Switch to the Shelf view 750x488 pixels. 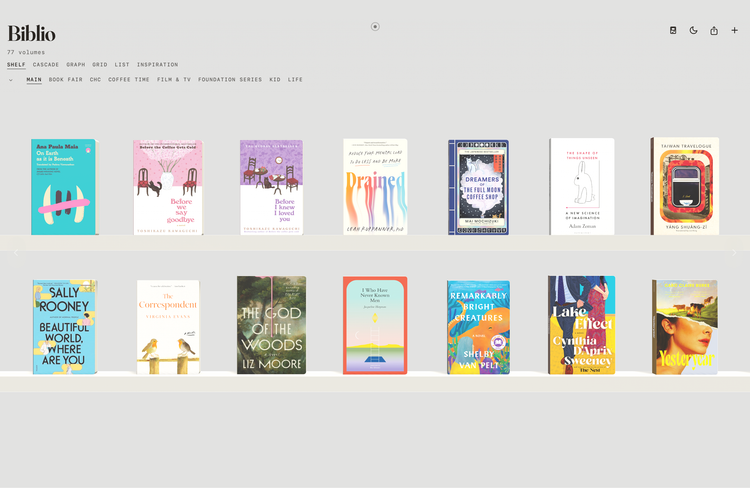pyautogui.click(x=16, y=65)
